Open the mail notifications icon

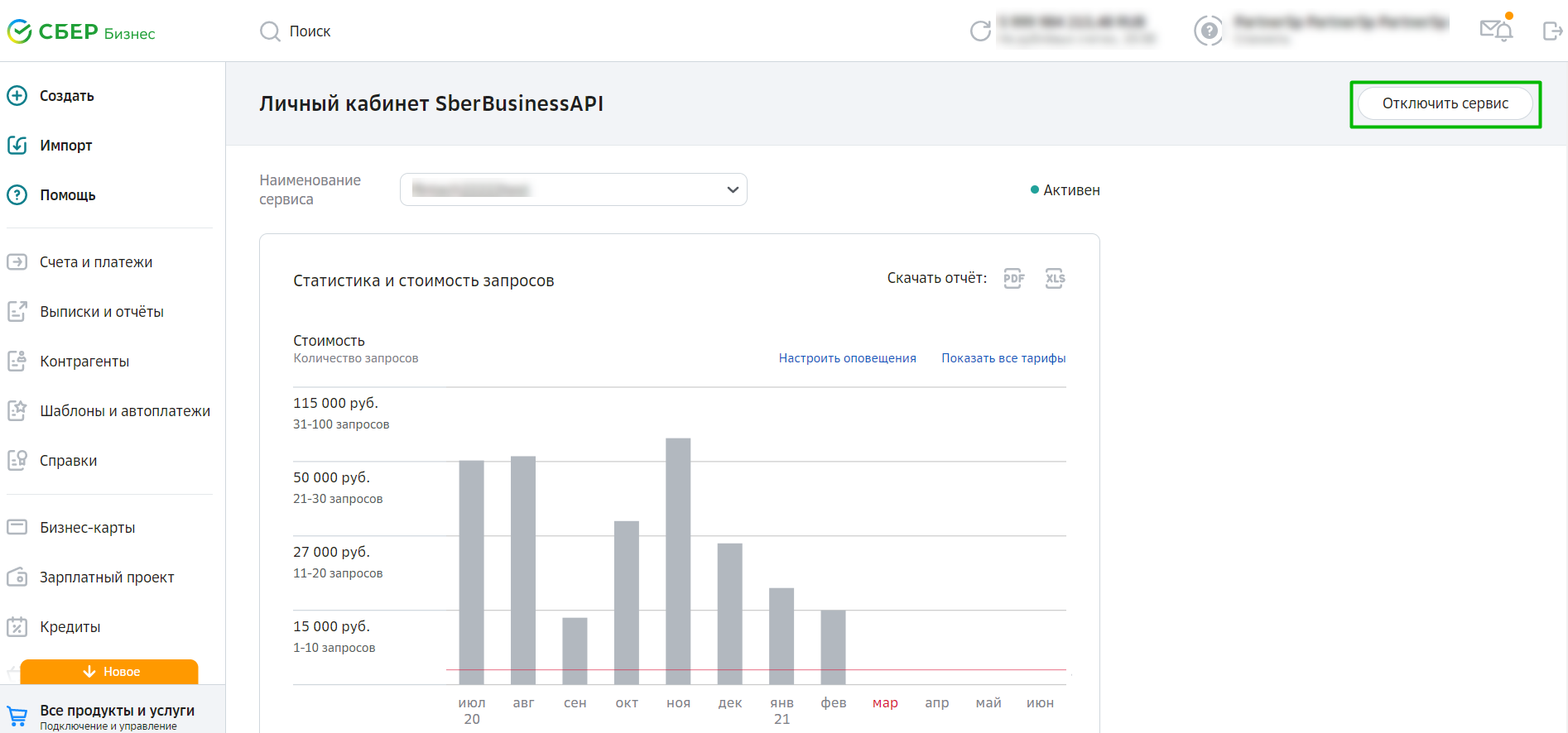(x=1496, y=31)
